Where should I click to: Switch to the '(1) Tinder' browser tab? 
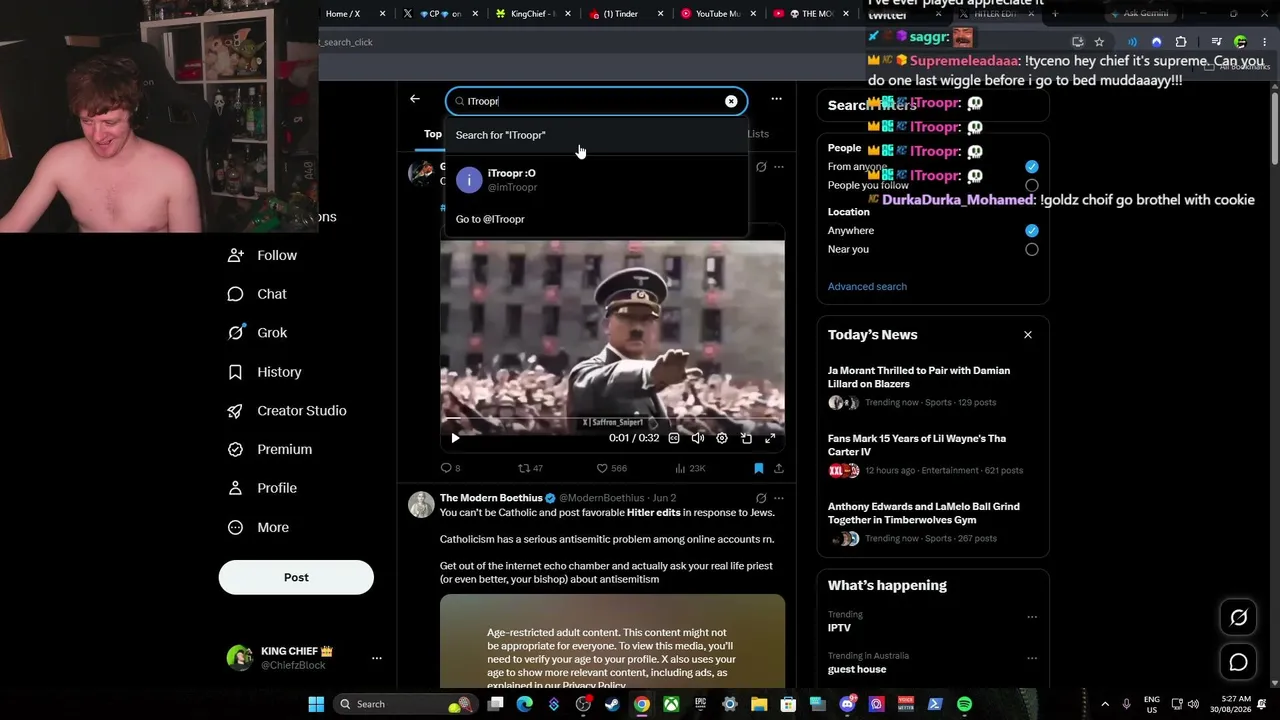(x=628, y=14)
